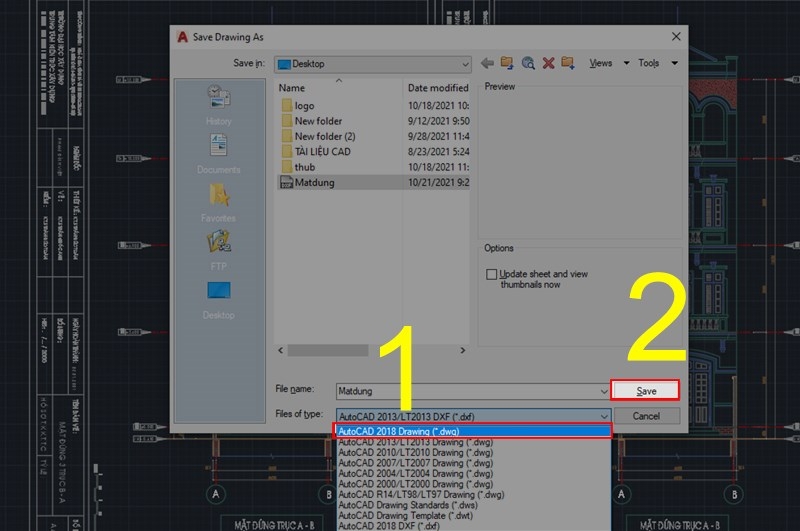Close the Save Drawing As dialog

coord(676,37)
